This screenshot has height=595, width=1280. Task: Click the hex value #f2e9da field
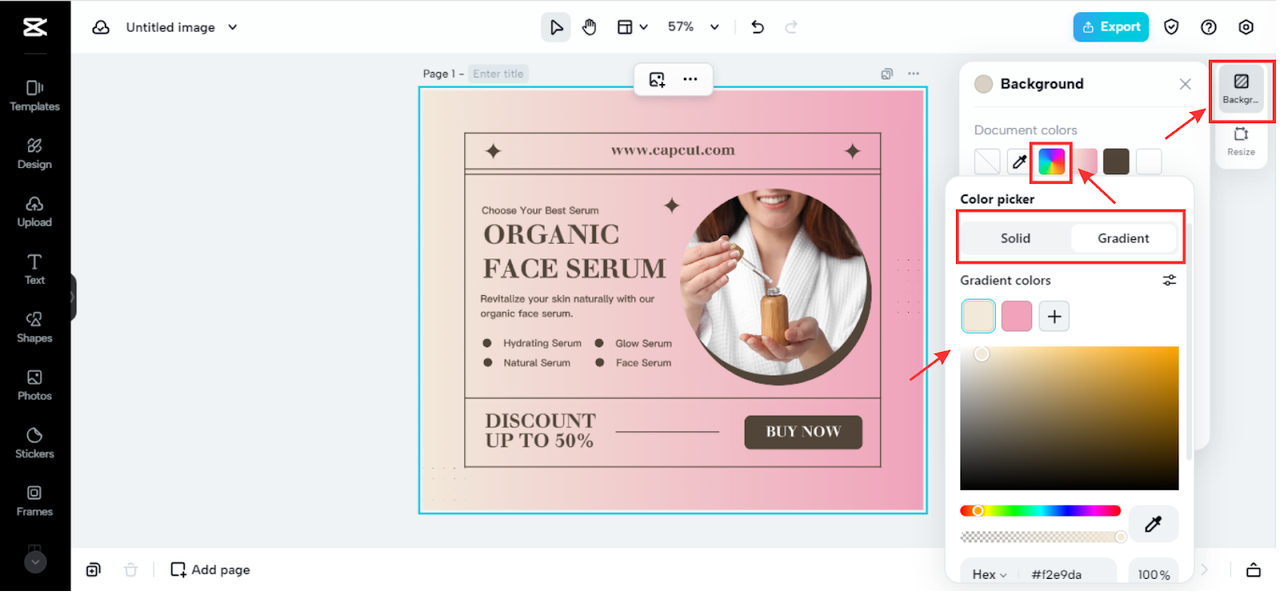pyautogui.click(x=1056, y=575)
